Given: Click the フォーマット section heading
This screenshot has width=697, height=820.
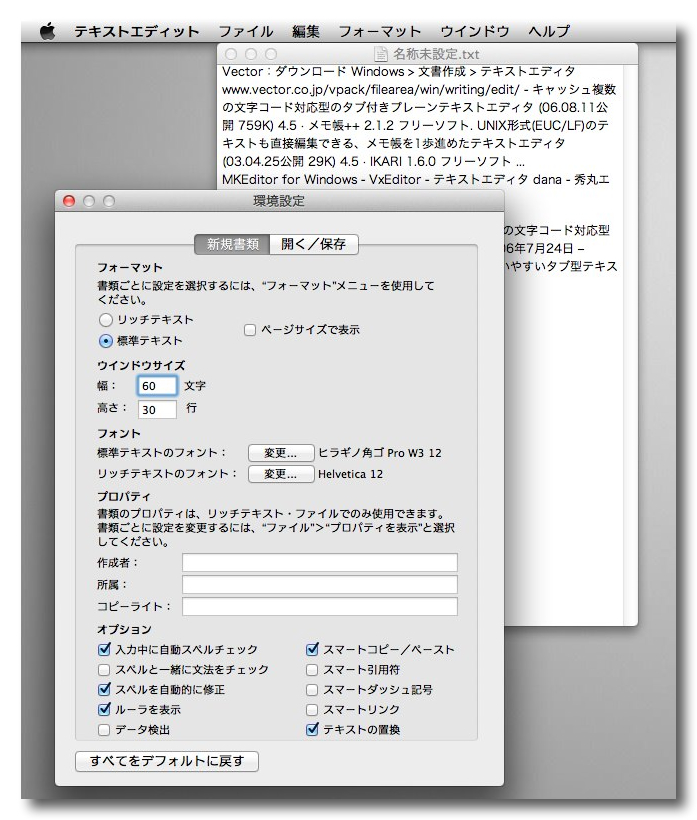Looking at the screenshot, I should point(130,267).
